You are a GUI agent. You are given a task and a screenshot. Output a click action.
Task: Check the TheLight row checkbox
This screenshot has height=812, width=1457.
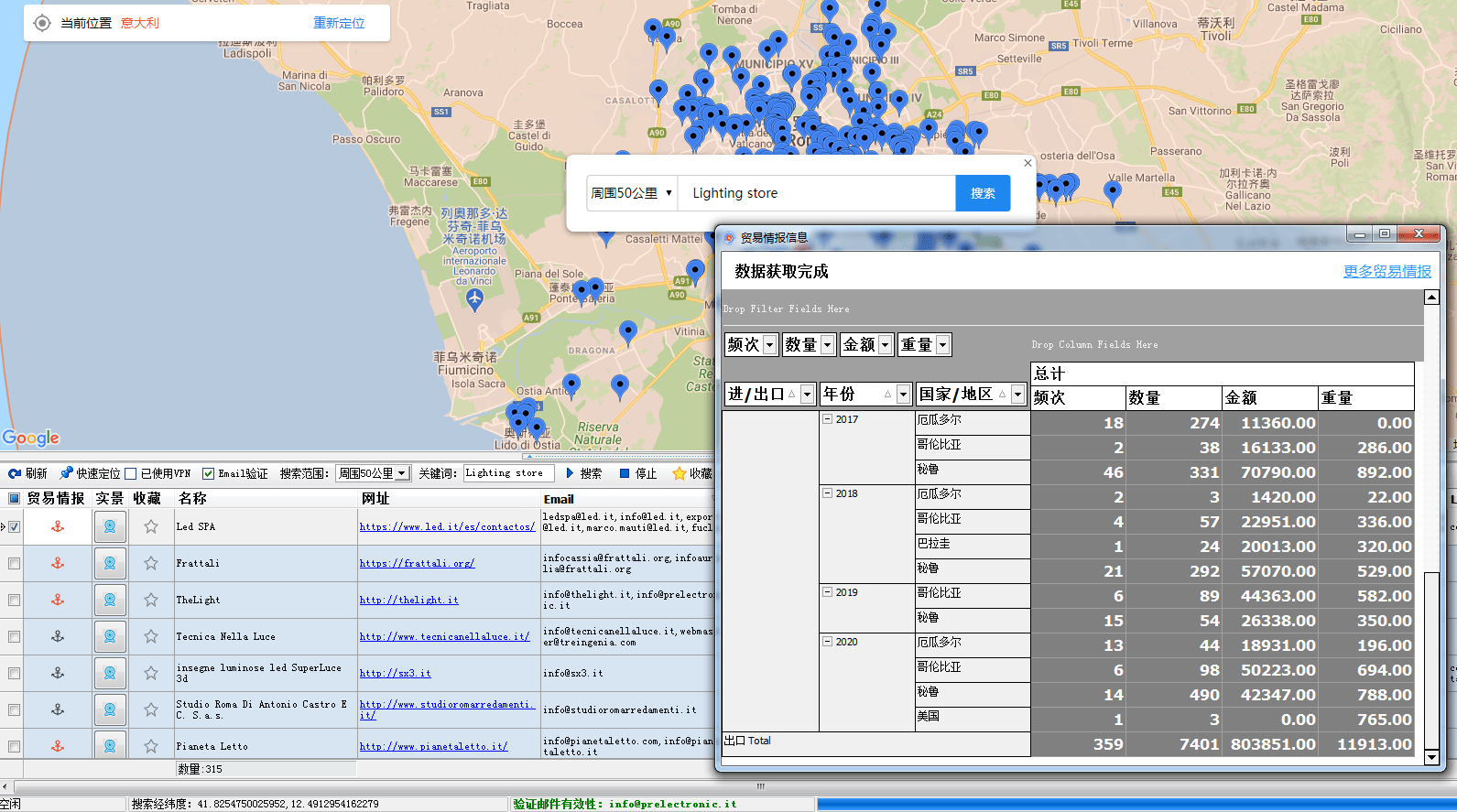point(14,600)
